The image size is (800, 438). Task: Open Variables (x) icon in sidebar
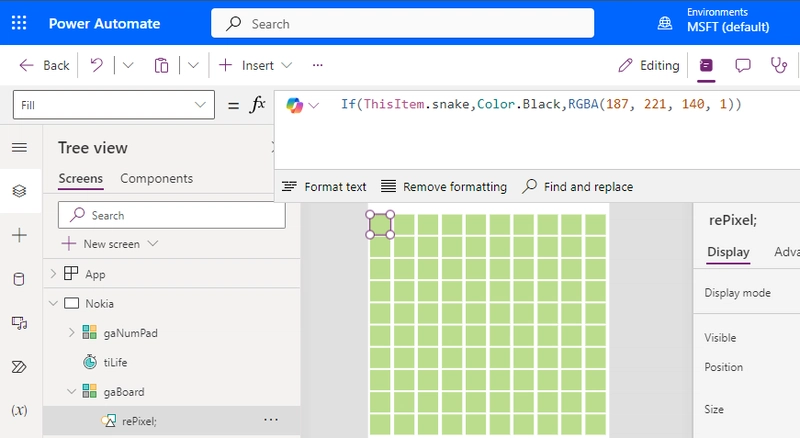tap(19, 410)
